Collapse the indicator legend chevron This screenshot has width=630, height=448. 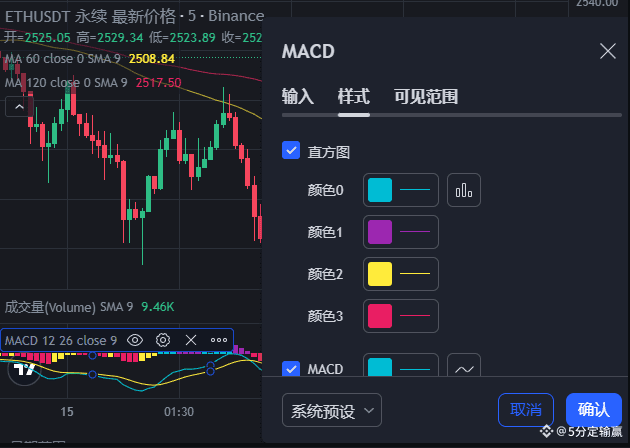[19, 107]
